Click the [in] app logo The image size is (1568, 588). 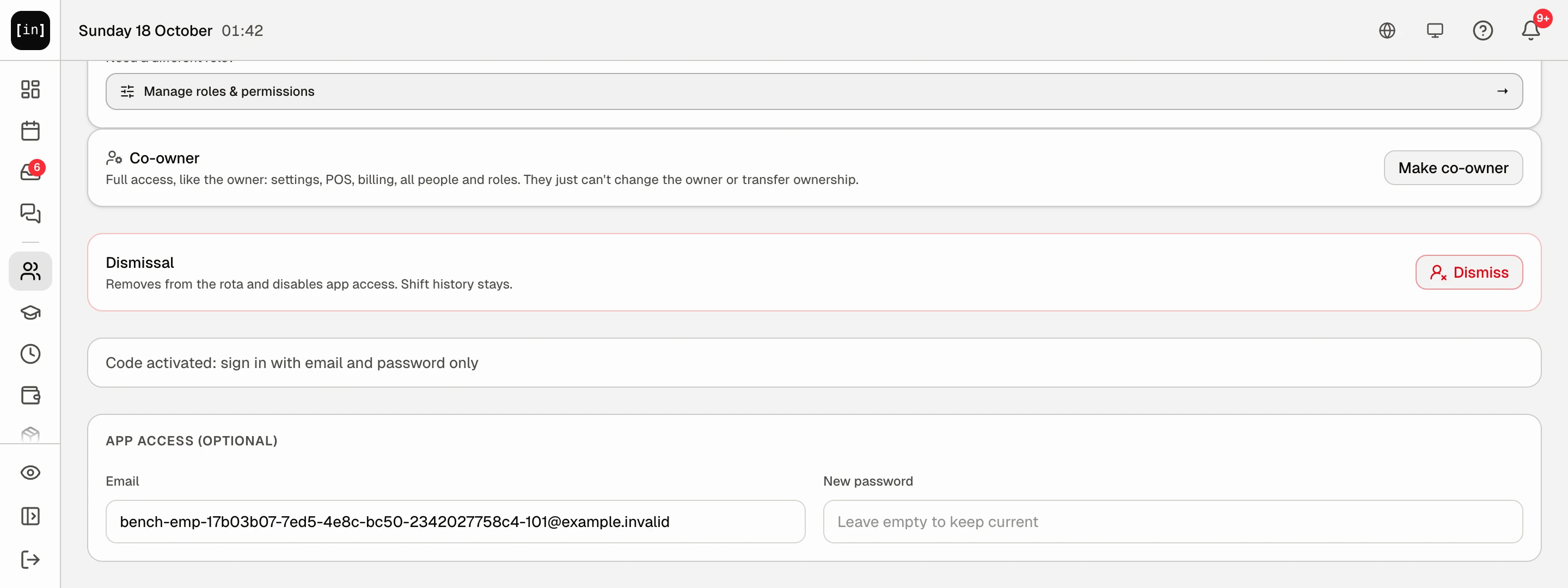coord(30,30)
